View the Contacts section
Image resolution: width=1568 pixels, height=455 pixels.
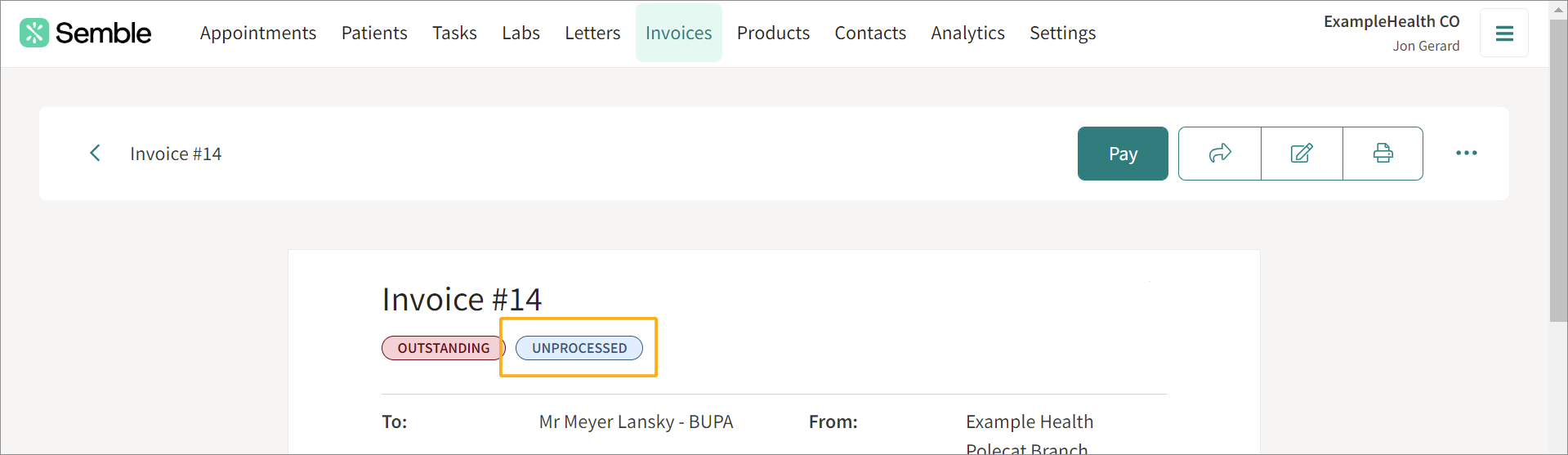[x=870, y=33]
